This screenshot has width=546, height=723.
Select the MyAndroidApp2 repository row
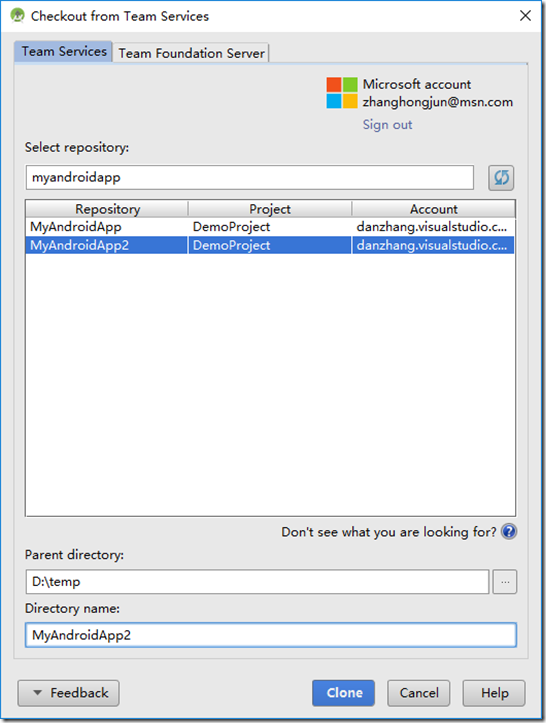pos(270,245)
